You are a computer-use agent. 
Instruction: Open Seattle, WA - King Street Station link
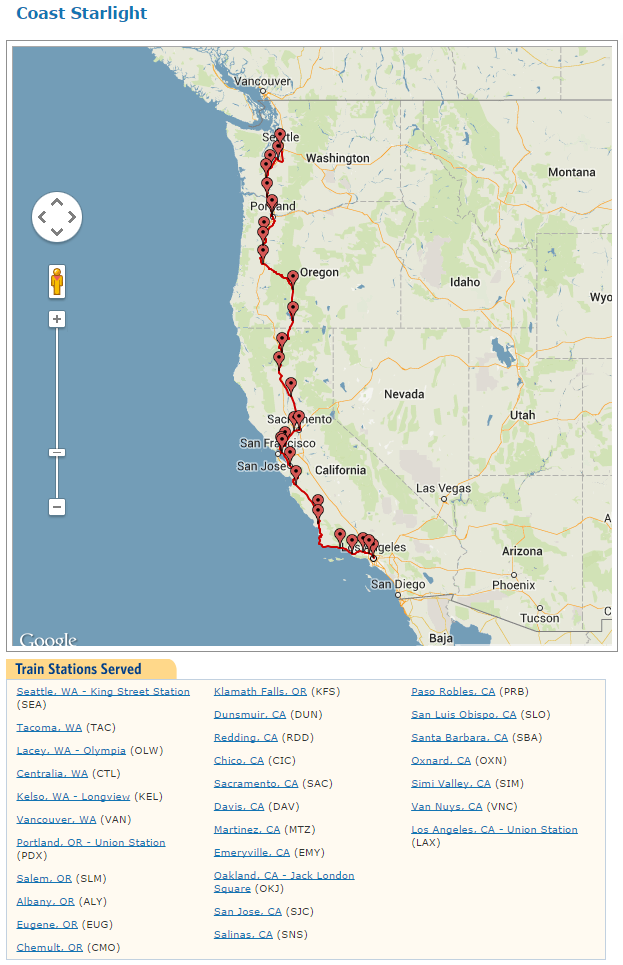tap(103, 692)
